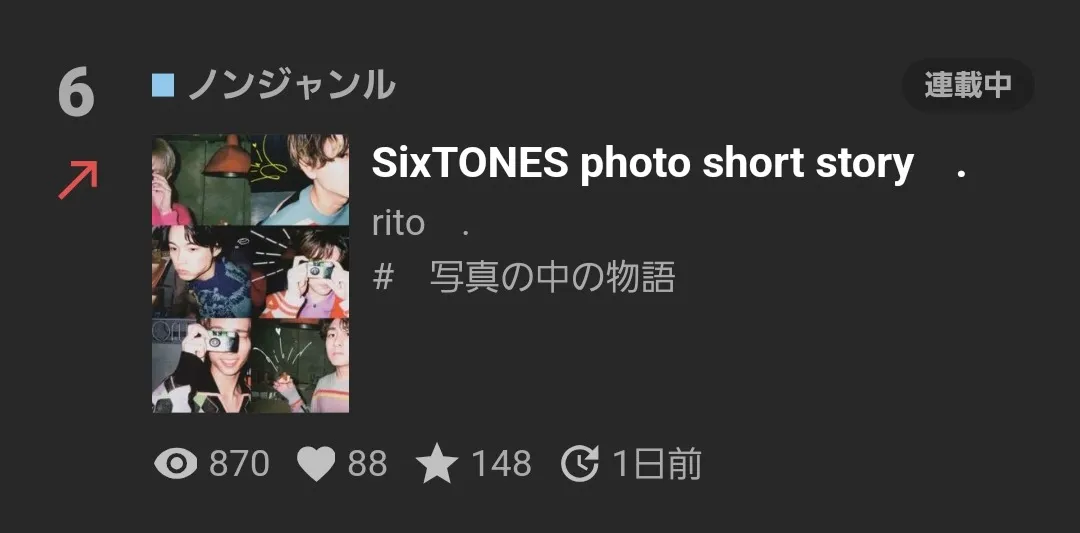Click the 88 likes count
Viewport: 1080px width, 533px height.
(x=367, y=463)
